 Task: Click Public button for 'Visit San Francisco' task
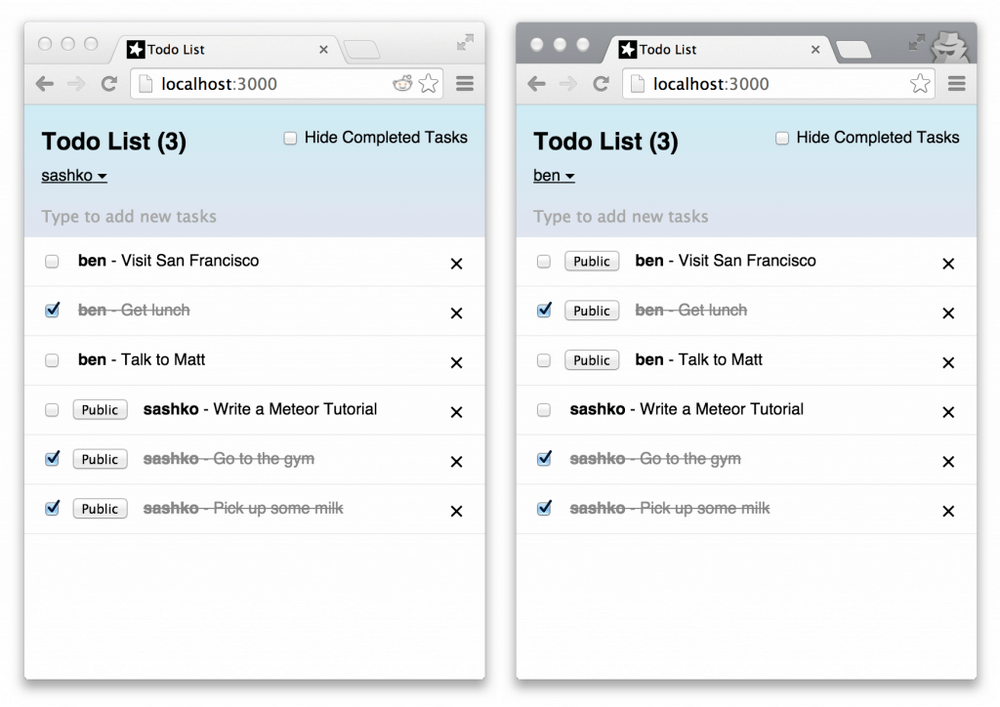pos(592,261)
